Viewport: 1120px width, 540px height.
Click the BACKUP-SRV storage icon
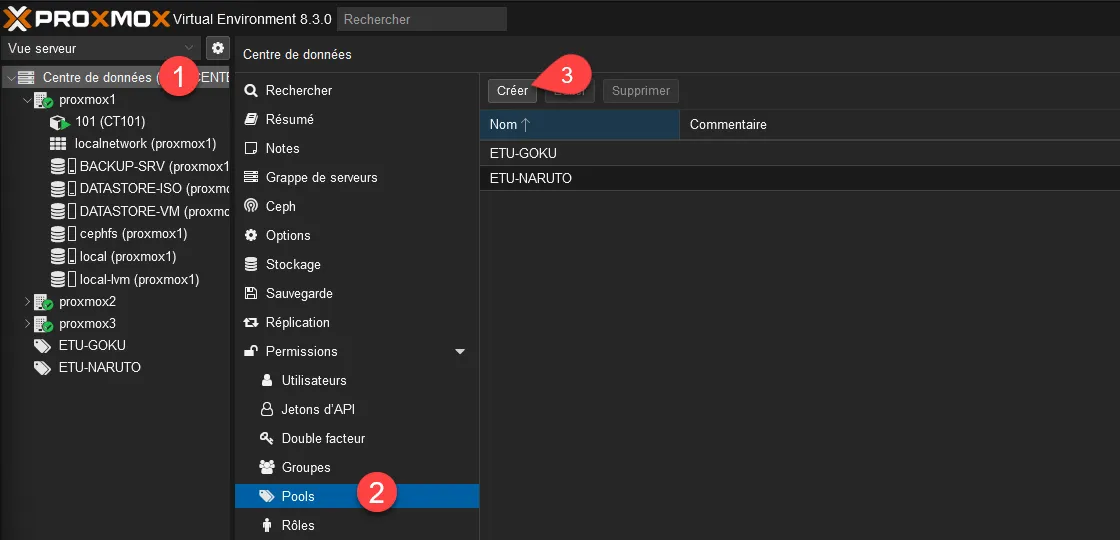click(x=62, y=166)
